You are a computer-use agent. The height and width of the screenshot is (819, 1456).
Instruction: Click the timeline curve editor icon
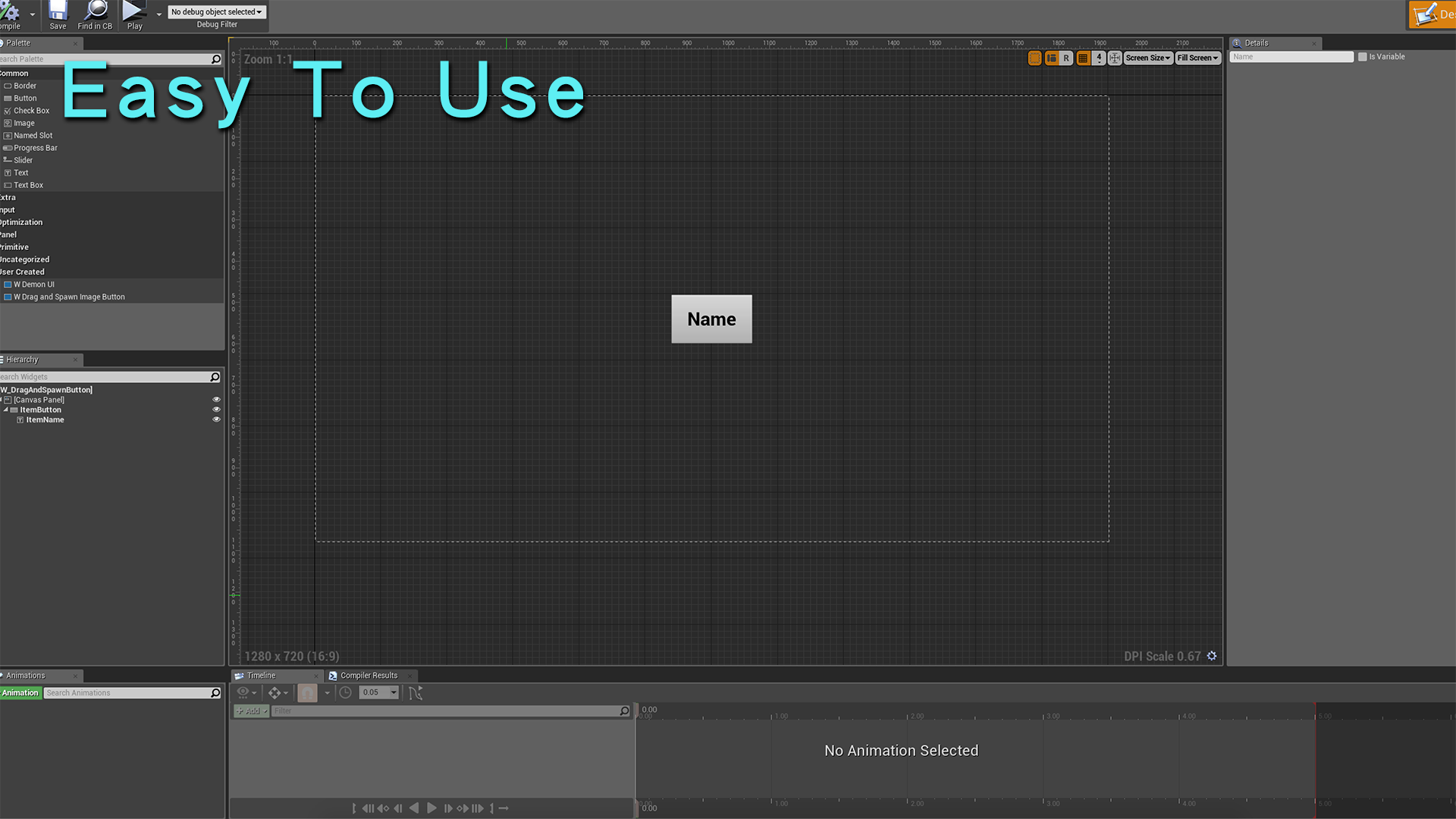(415, 692)
